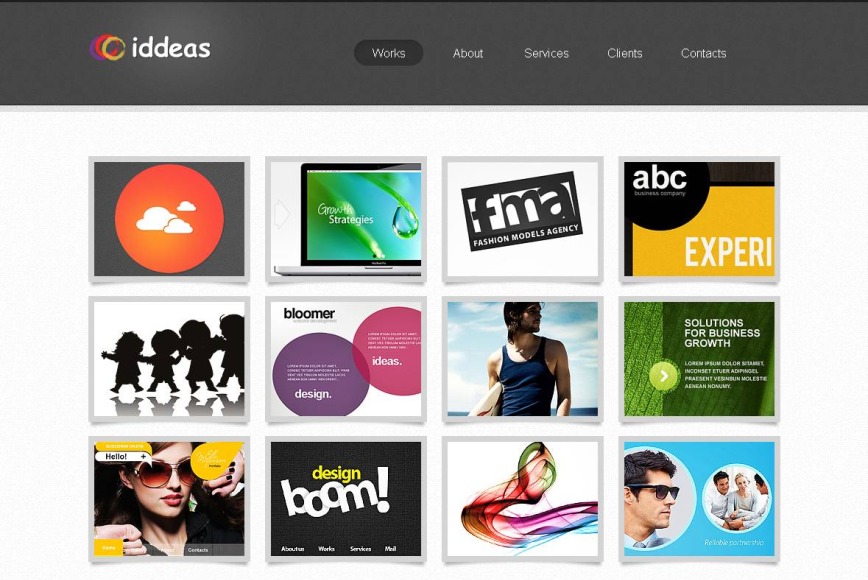Viewport: 868px width, 580px height.
Task: Click the plus next to Hello bubble
Action: [143, 456]
